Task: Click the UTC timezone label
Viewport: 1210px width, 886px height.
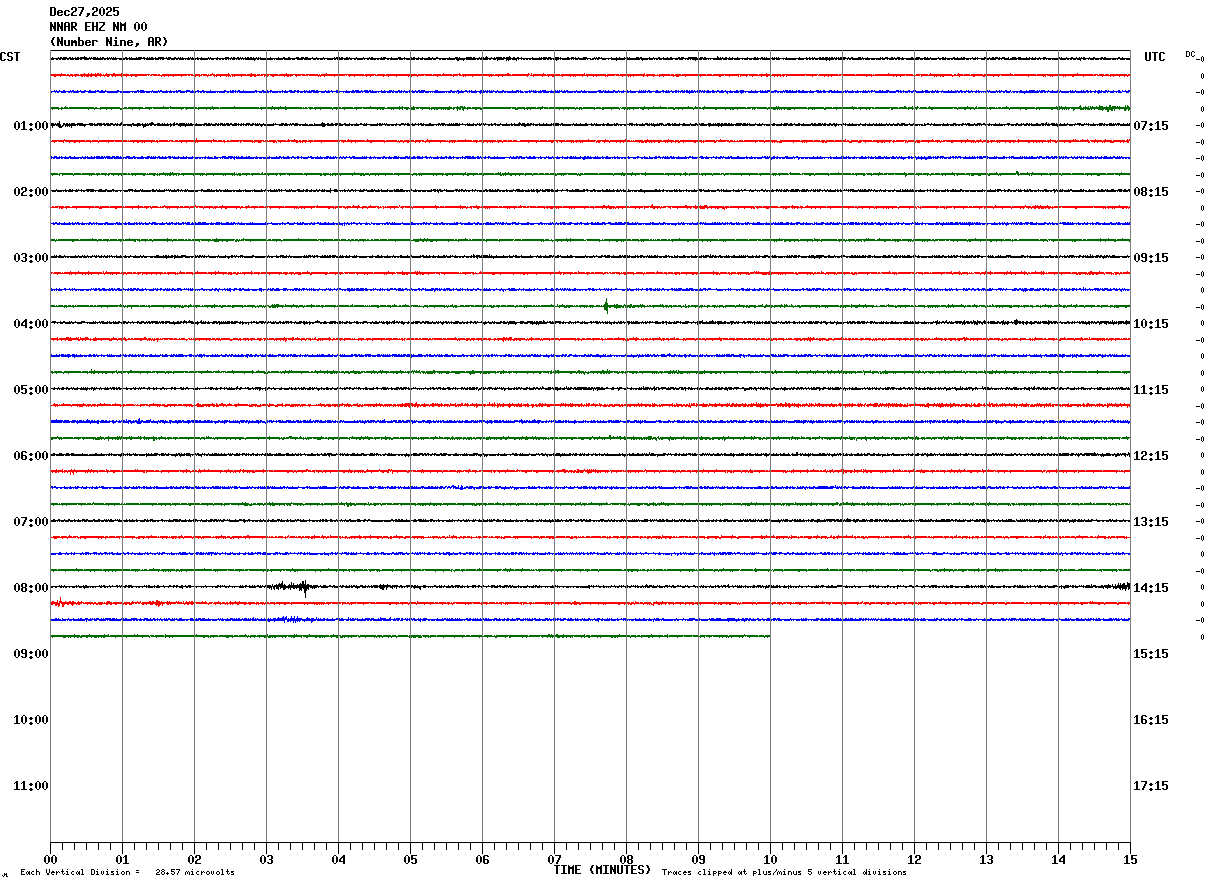Action: point(1155,57)
